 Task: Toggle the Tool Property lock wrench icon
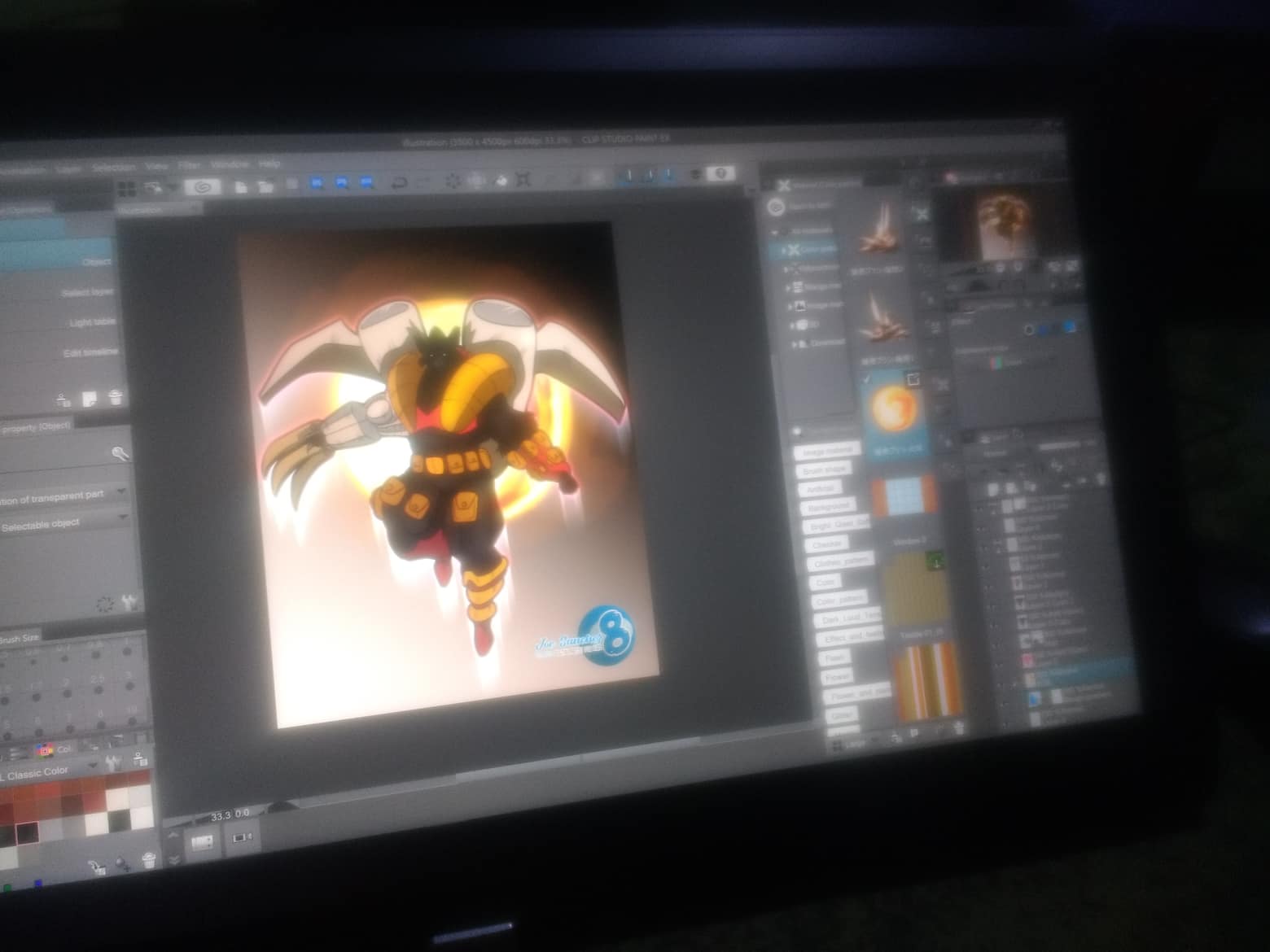point(120,454)
